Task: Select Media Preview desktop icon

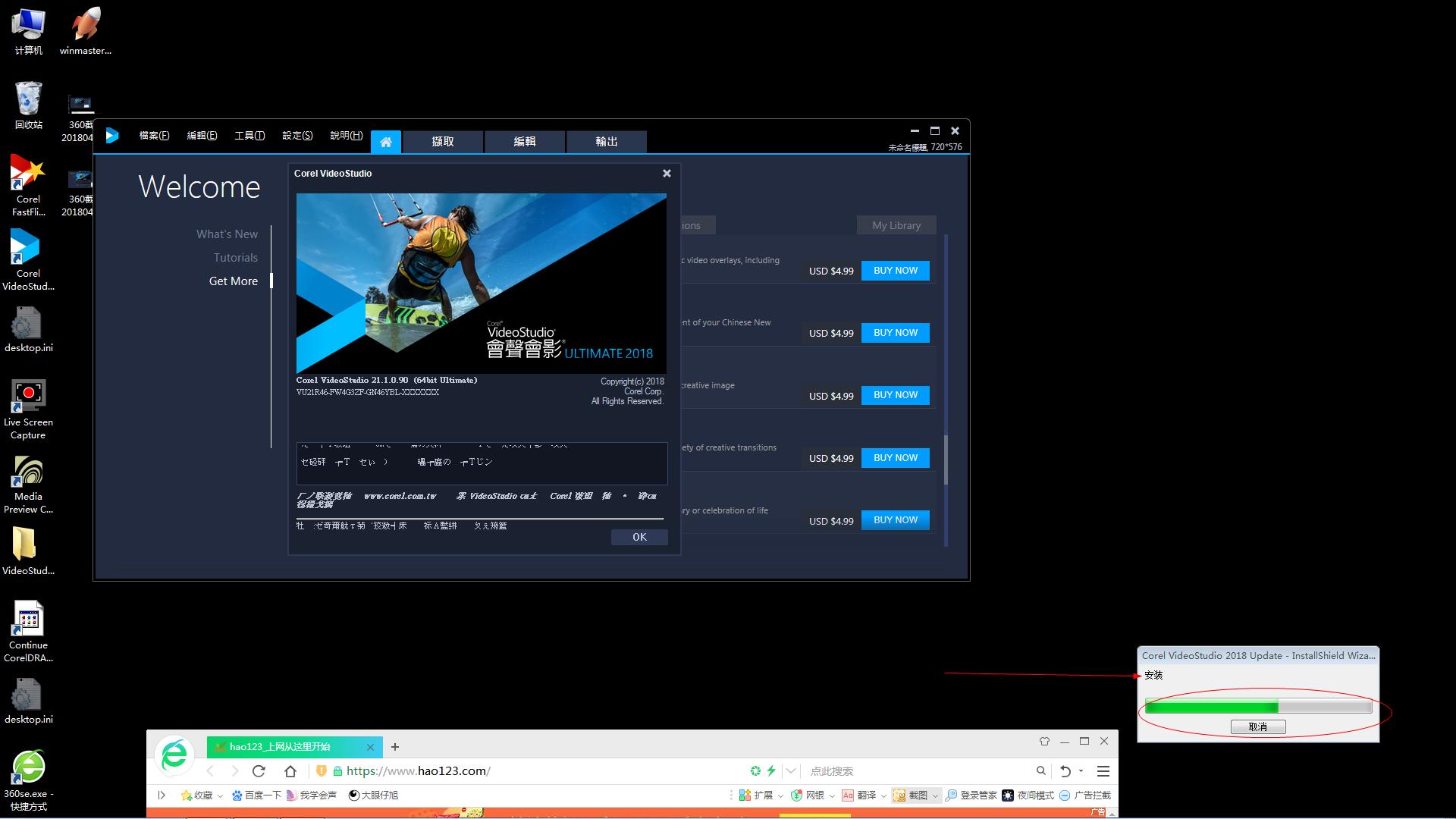Action: click(28, 484)
